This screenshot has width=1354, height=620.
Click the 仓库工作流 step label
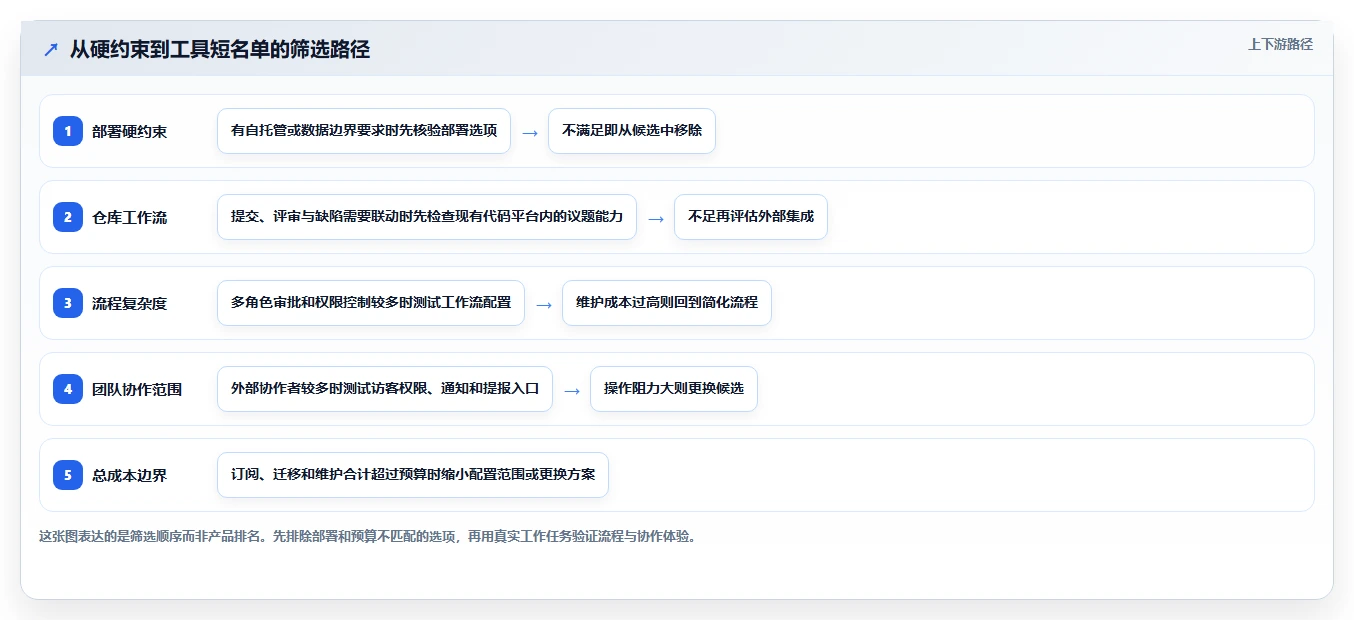pos(130,217)
